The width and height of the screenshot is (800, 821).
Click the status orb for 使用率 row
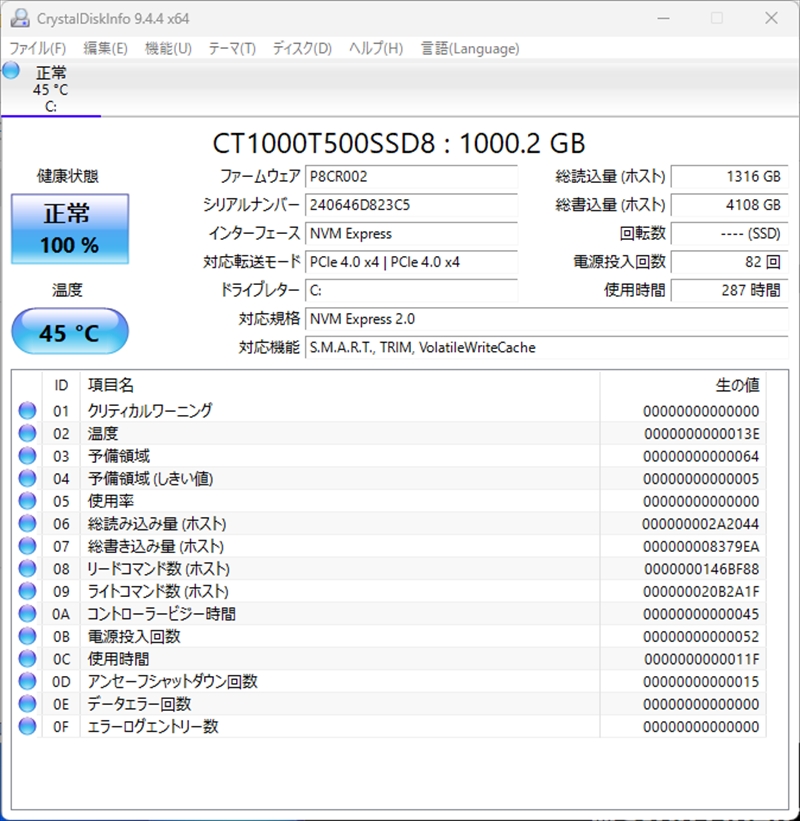27,501
